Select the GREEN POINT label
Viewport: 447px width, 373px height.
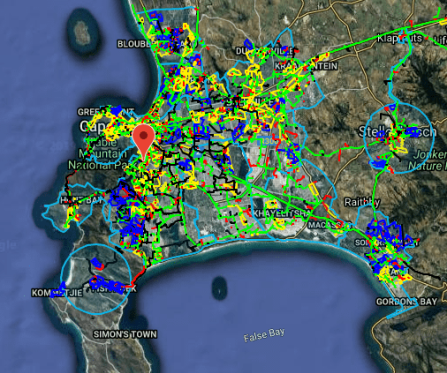[106, 112]
